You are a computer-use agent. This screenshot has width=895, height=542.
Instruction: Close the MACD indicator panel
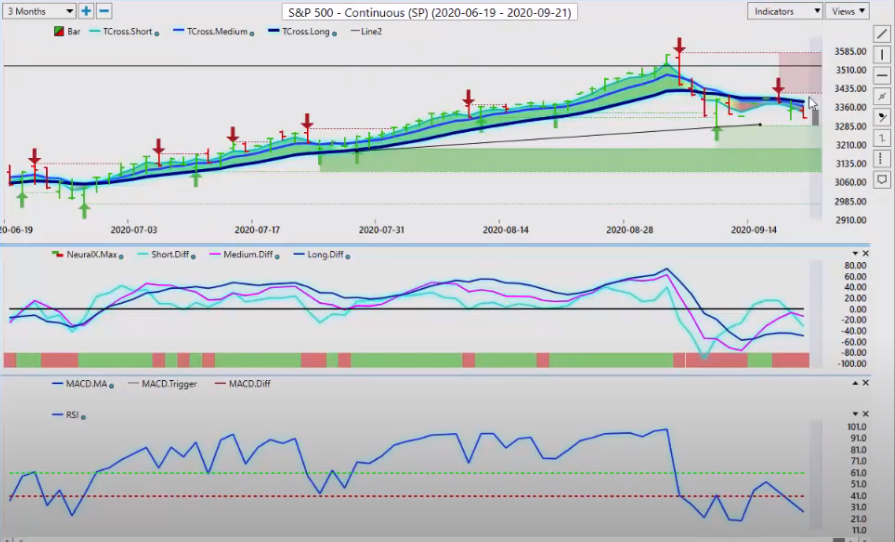pos(865,383)
